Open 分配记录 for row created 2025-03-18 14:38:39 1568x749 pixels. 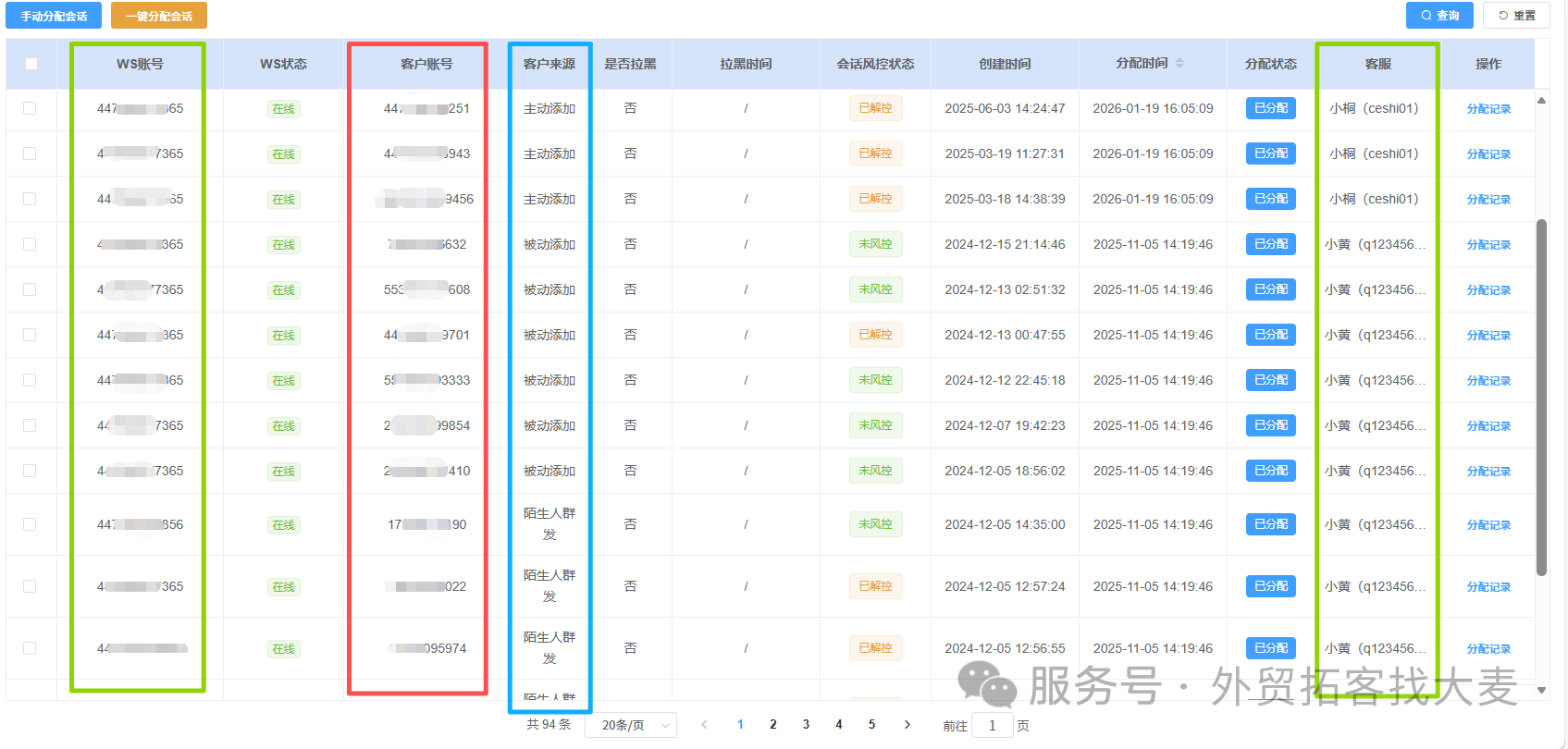coord(1488,200)
